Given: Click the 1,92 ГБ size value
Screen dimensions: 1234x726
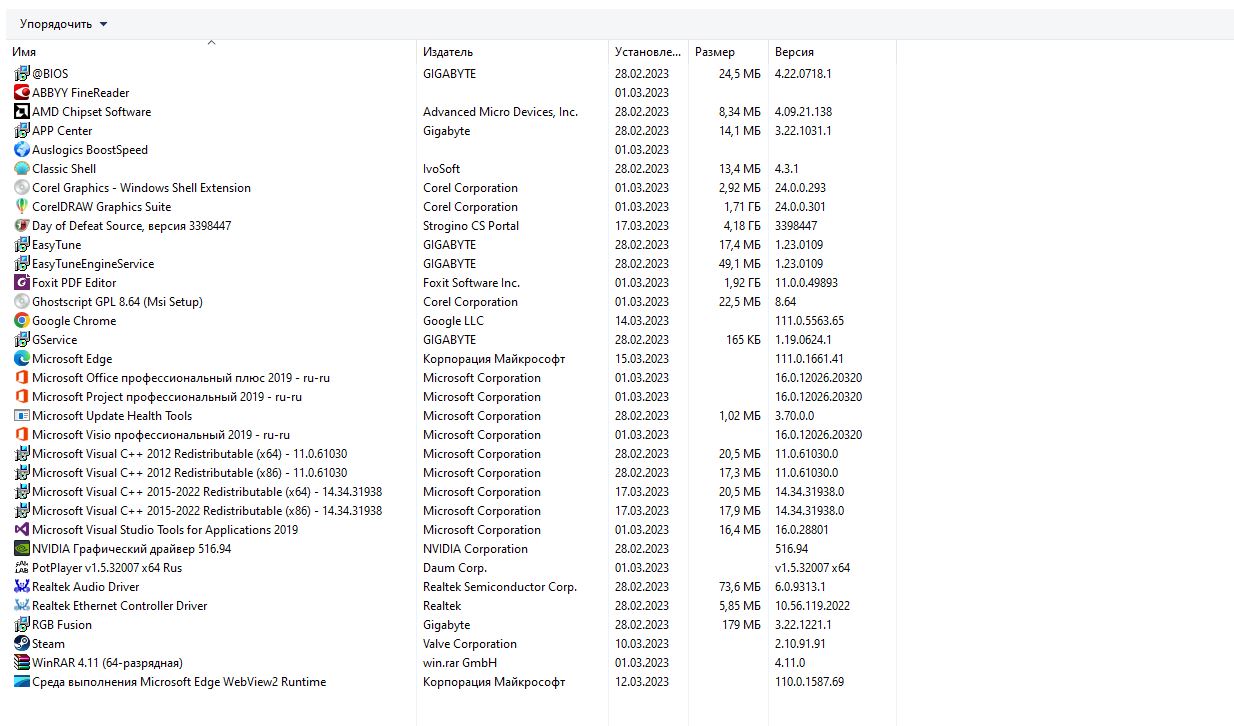Looking at the screenshot, I should click(740, 283).
